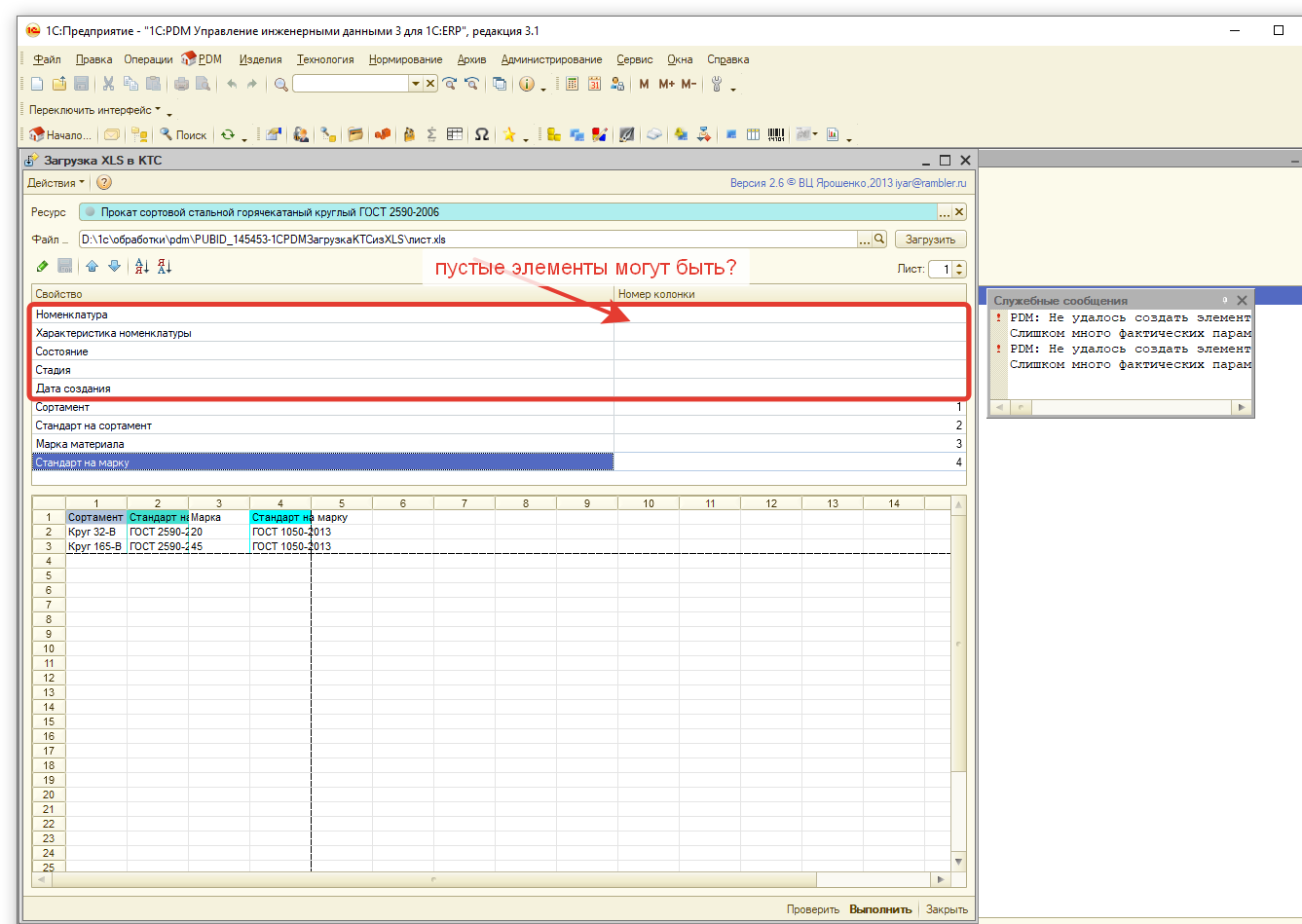Click the M memory button
The width and height of the screenshot is (1302, 924).
coord(644,85)
